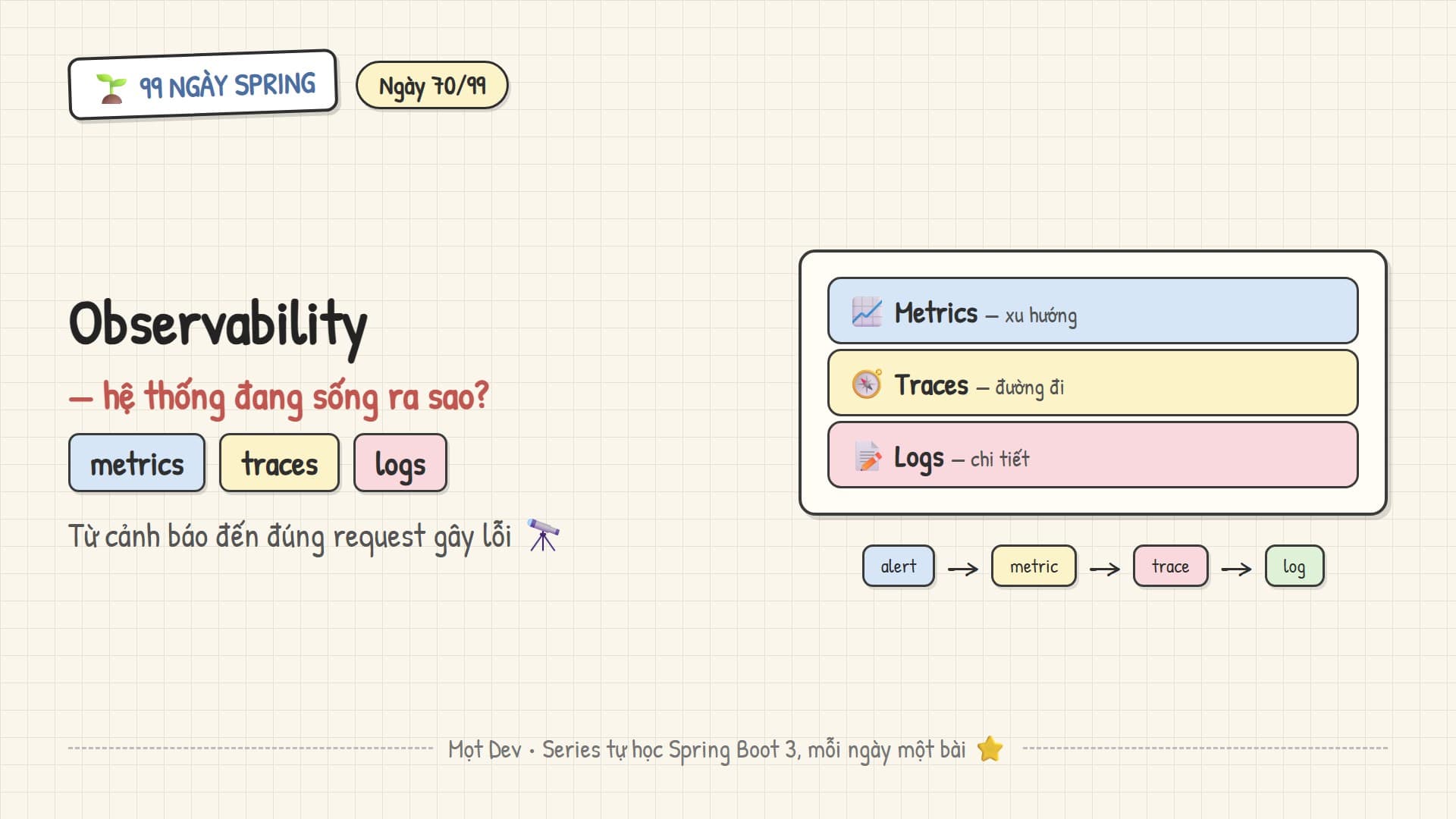Click the telescope emoji after the tagline
This screenshot has height=819, width=1456.
click(543, 535)
